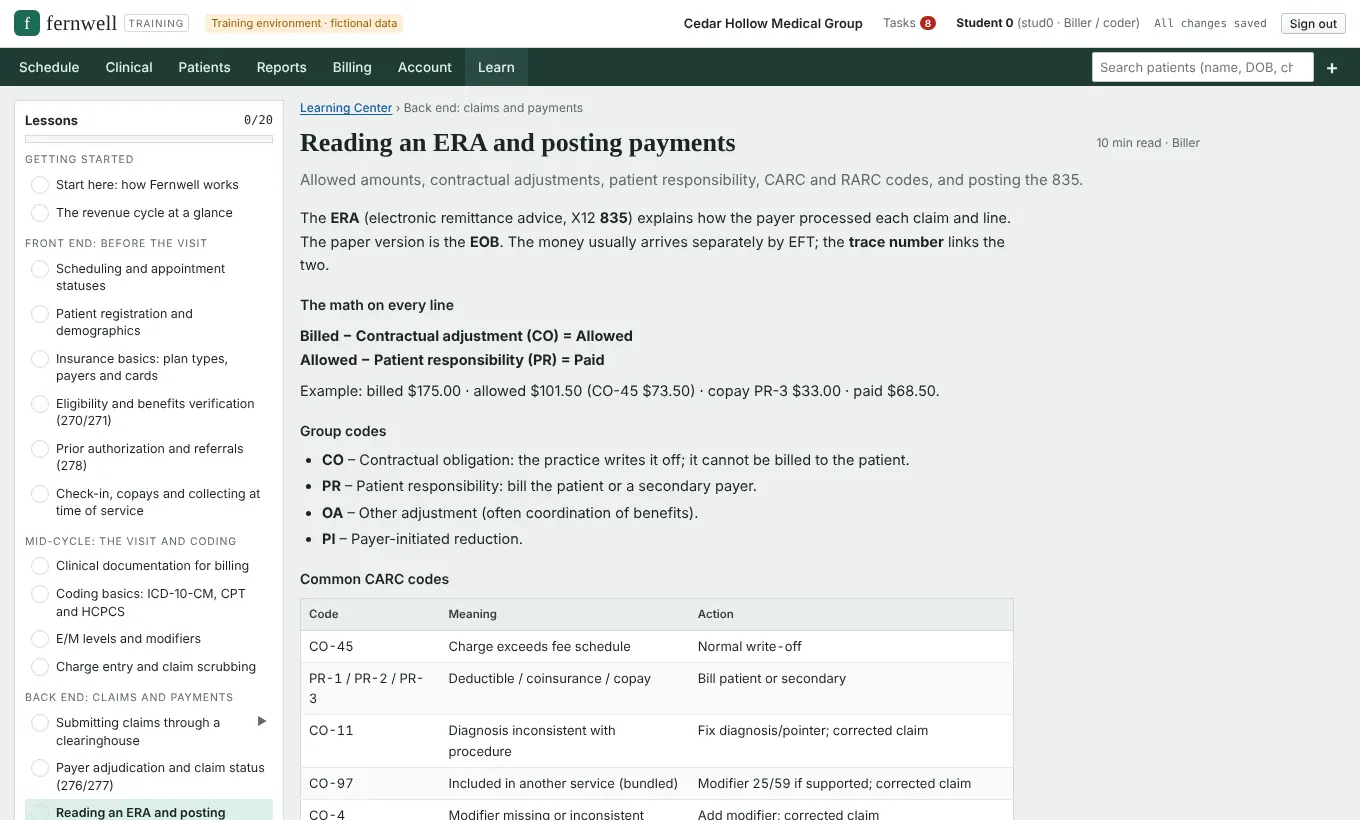Image resolution: width=1360 pixels, height=820 pixels.
Task: Toggle the circle for "The revenue cycle at a glance"
Action: click(40, 213)
